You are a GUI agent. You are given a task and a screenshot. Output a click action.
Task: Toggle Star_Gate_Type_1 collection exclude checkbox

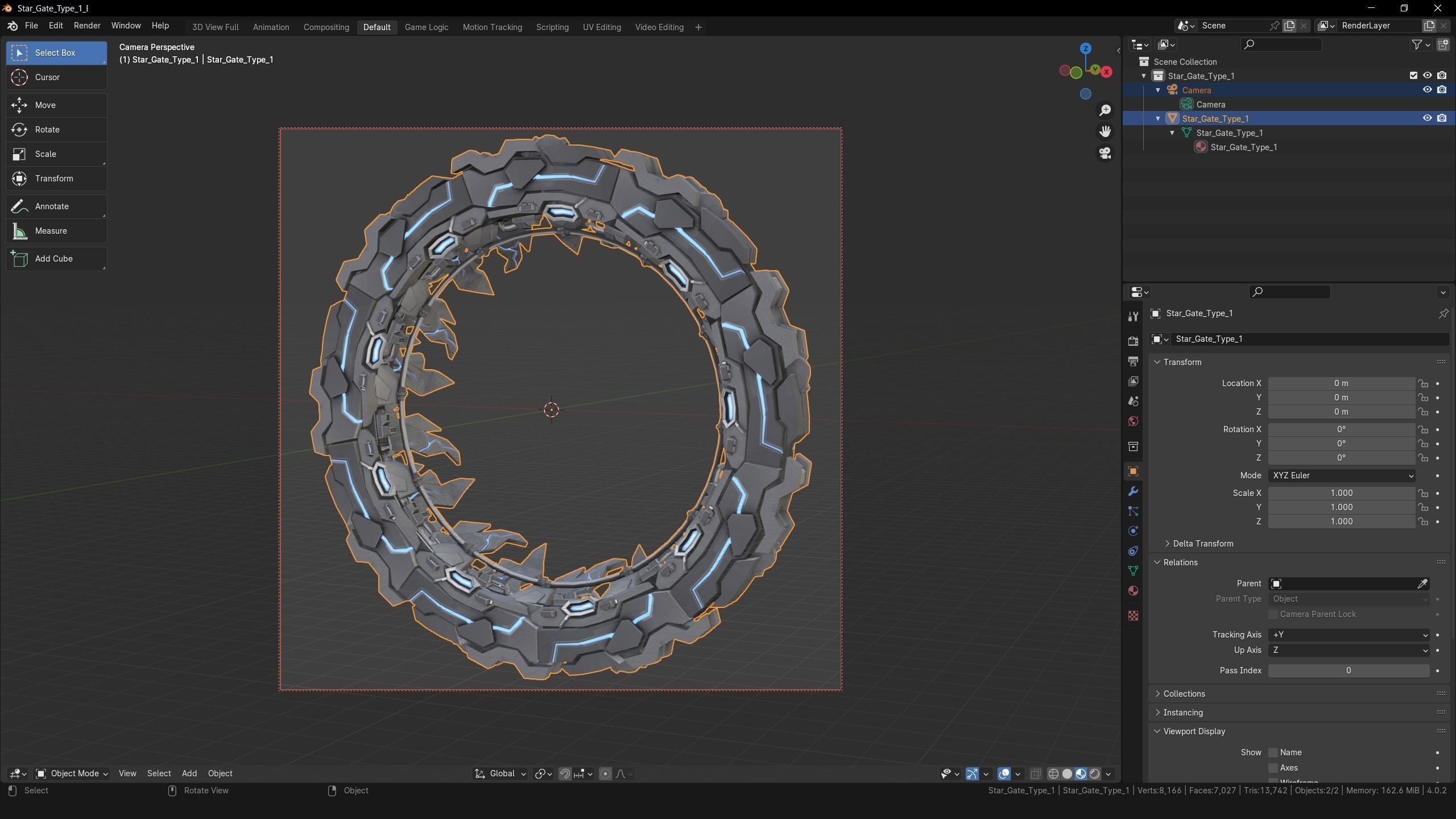tap(1413, 76)
